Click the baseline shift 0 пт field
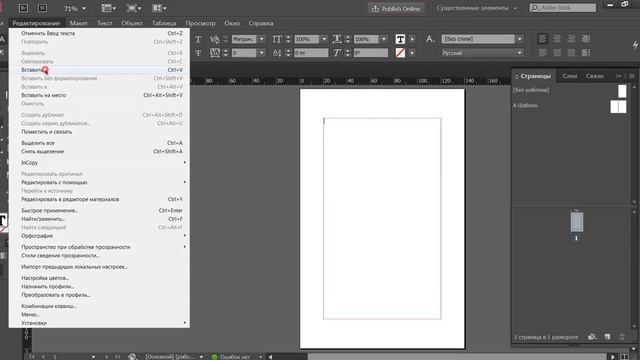 (x=311, y=53)
